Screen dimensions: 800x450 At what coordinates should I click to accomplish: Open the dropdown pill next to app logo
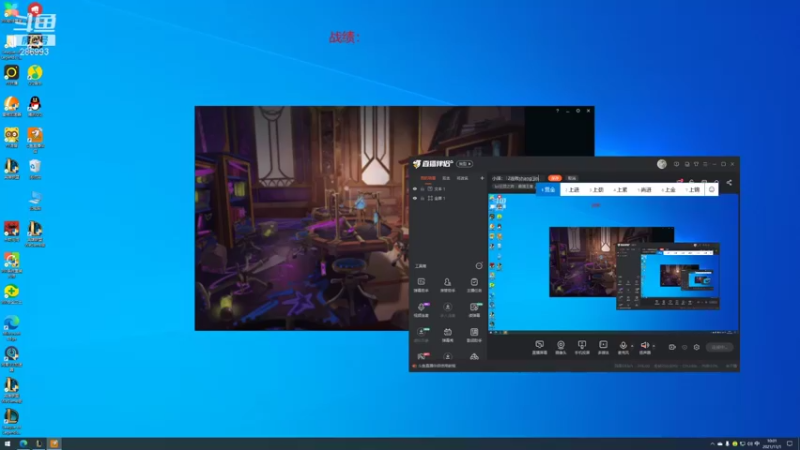pos(464,164)
